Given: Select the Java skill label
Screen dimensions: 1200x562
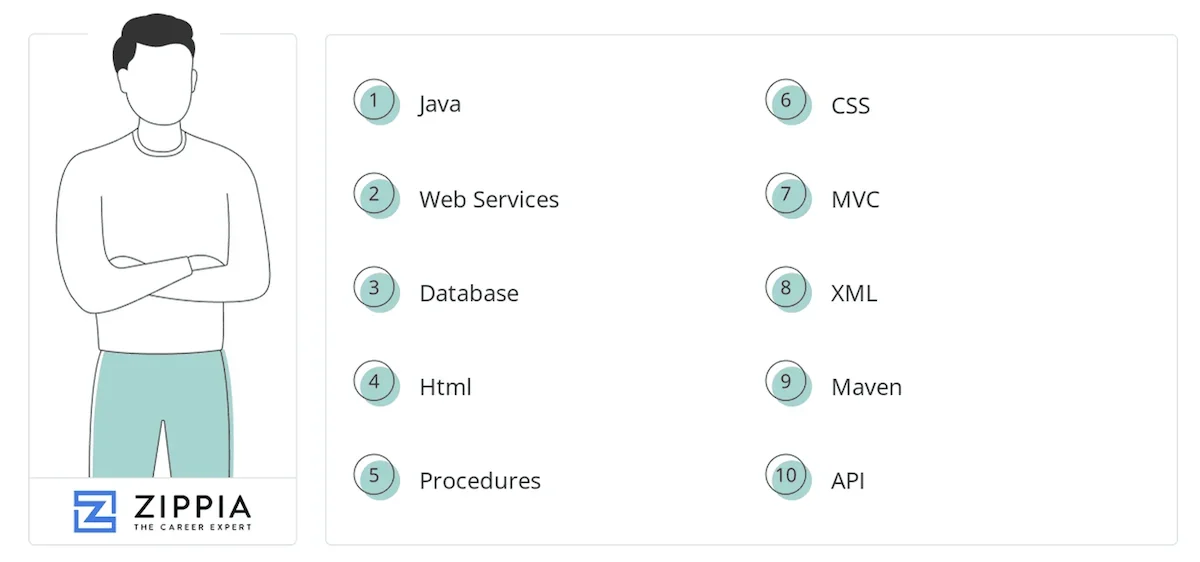Looking at the screenshot, I should point(440,105).
